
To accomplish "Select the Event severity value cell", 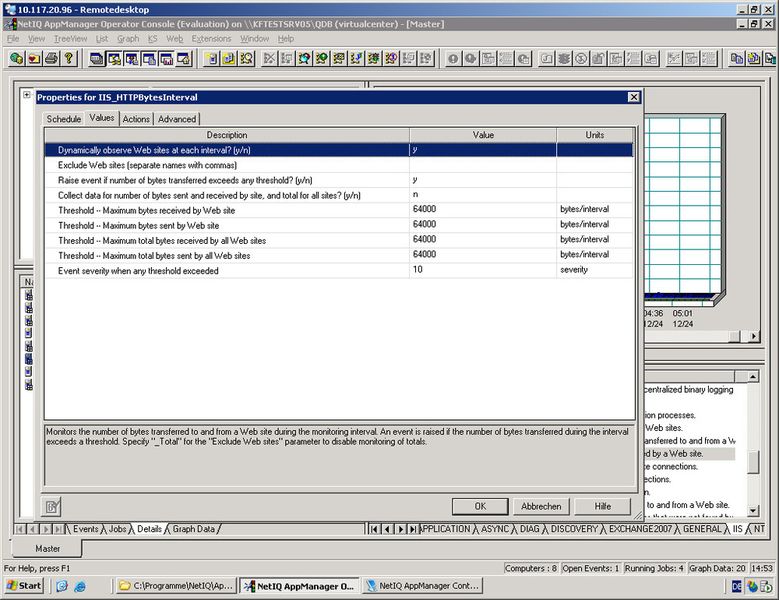I will [x=482, y=270].
